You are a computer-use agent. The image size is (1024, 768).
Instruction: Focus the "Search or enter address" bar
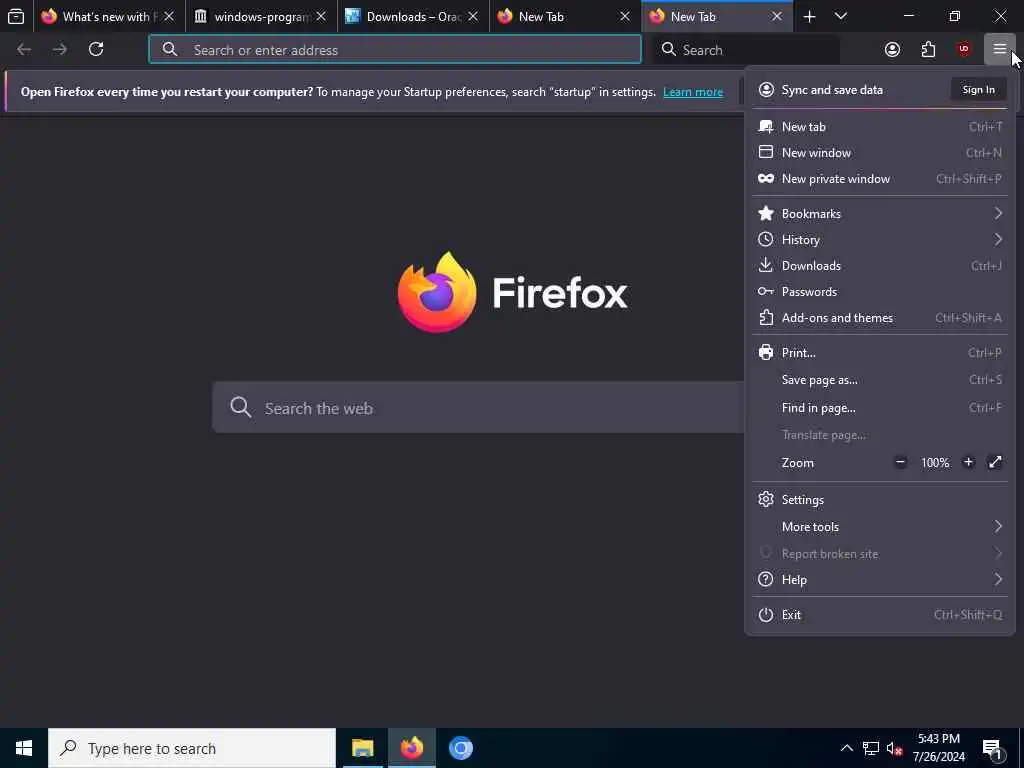click(x=395, y=50)
